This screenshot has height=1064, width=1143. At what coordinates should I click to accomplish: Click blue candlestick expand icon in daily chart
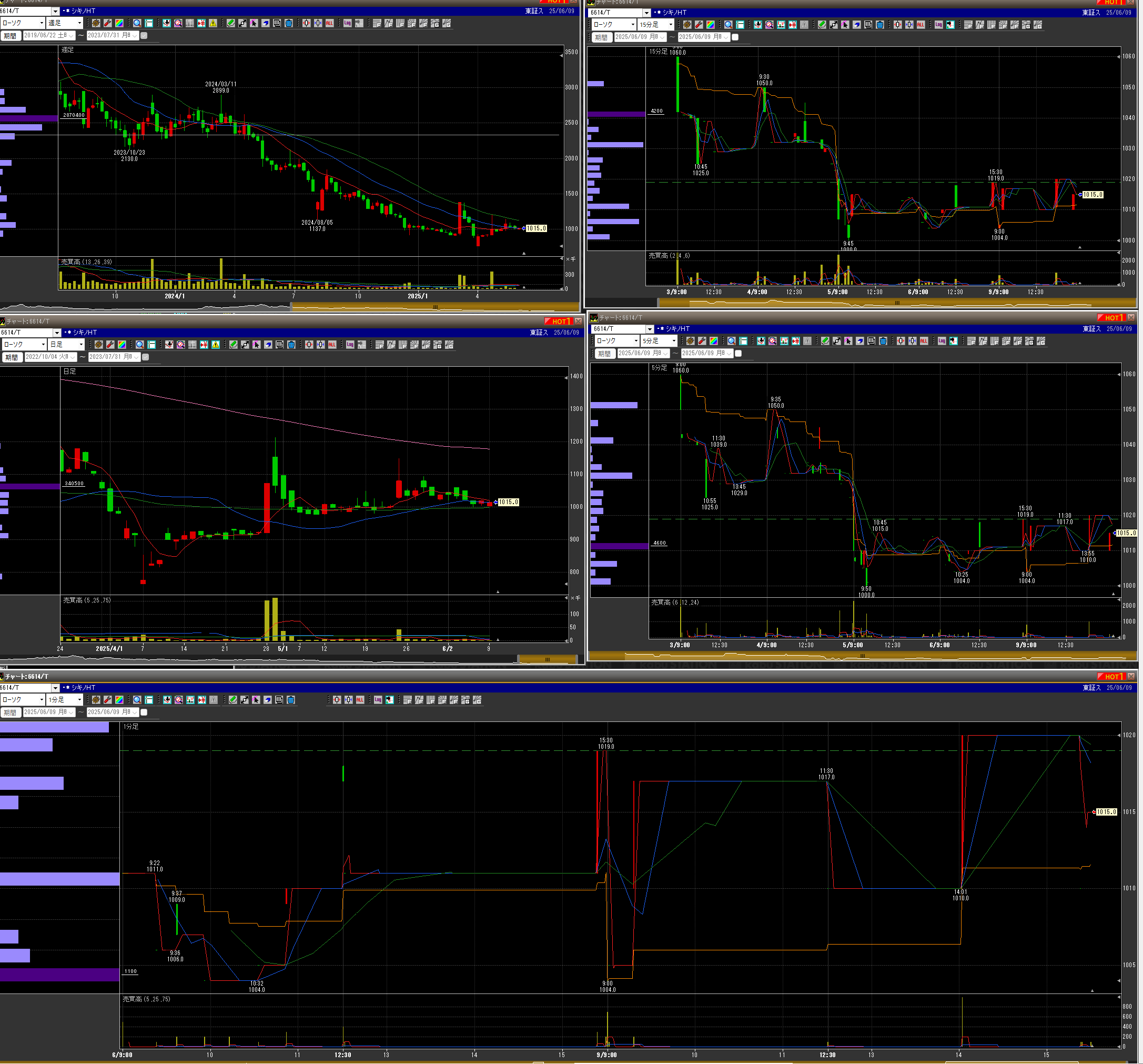(321, 345)
